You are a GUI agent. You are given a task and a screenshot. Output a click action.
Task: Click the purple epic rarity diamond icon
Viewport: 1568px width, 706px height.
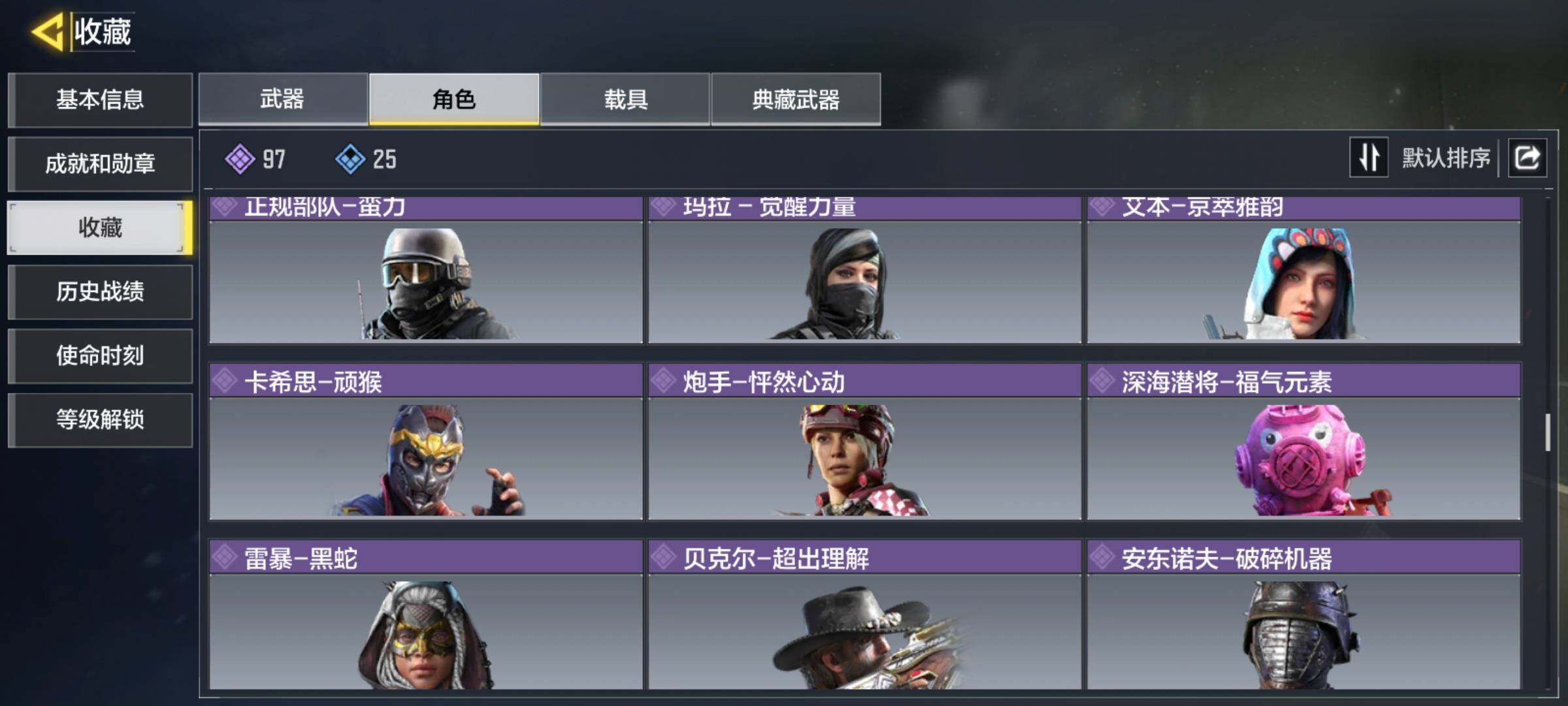[x=240, y=159]
